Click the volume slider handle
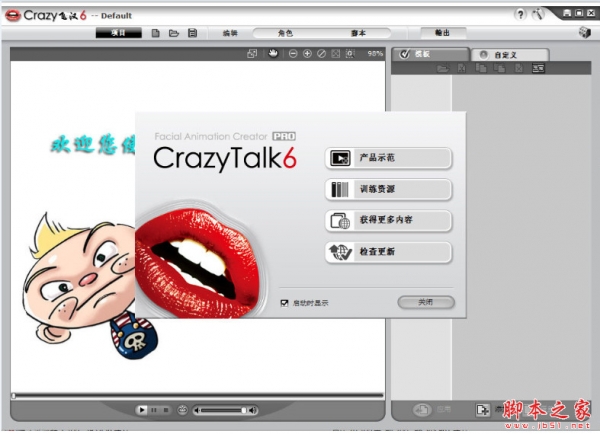The width and height of the screenshot is (600, 434). [x=244, y=411]
